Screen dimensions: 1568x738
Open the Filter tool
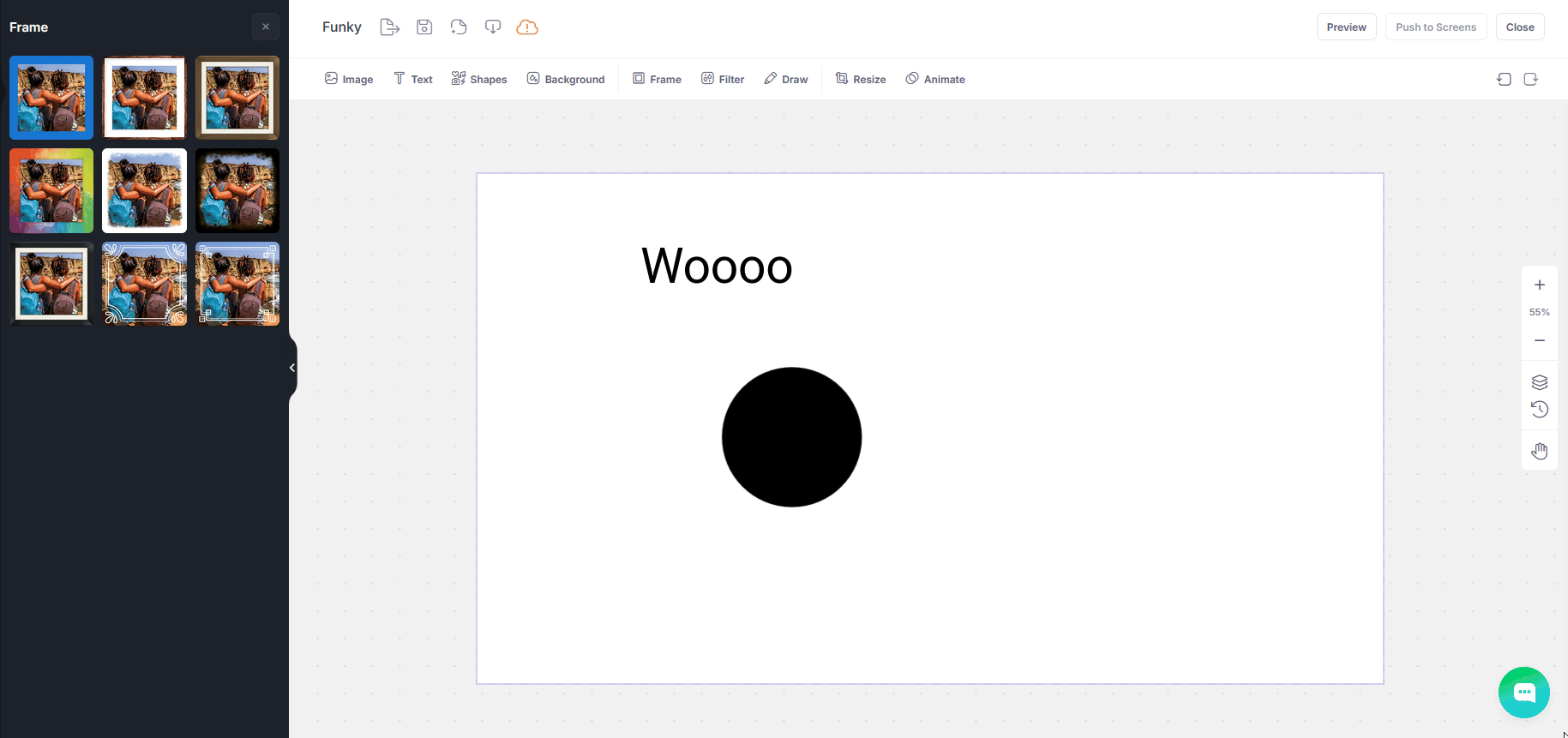coord(723,79)
